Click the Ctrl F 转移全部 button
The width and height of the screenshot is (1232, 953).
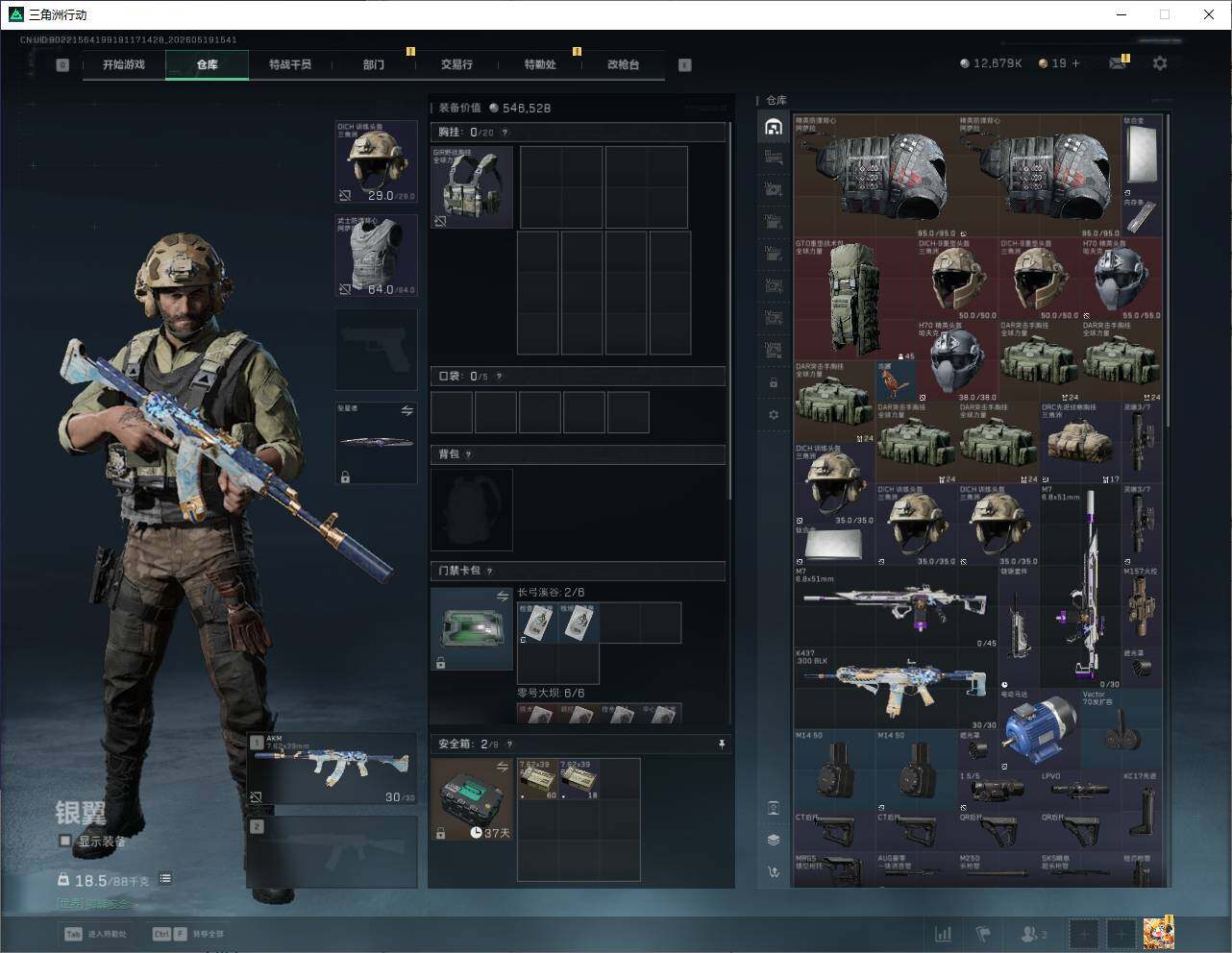pyautogui.click(x=188, y=934)
